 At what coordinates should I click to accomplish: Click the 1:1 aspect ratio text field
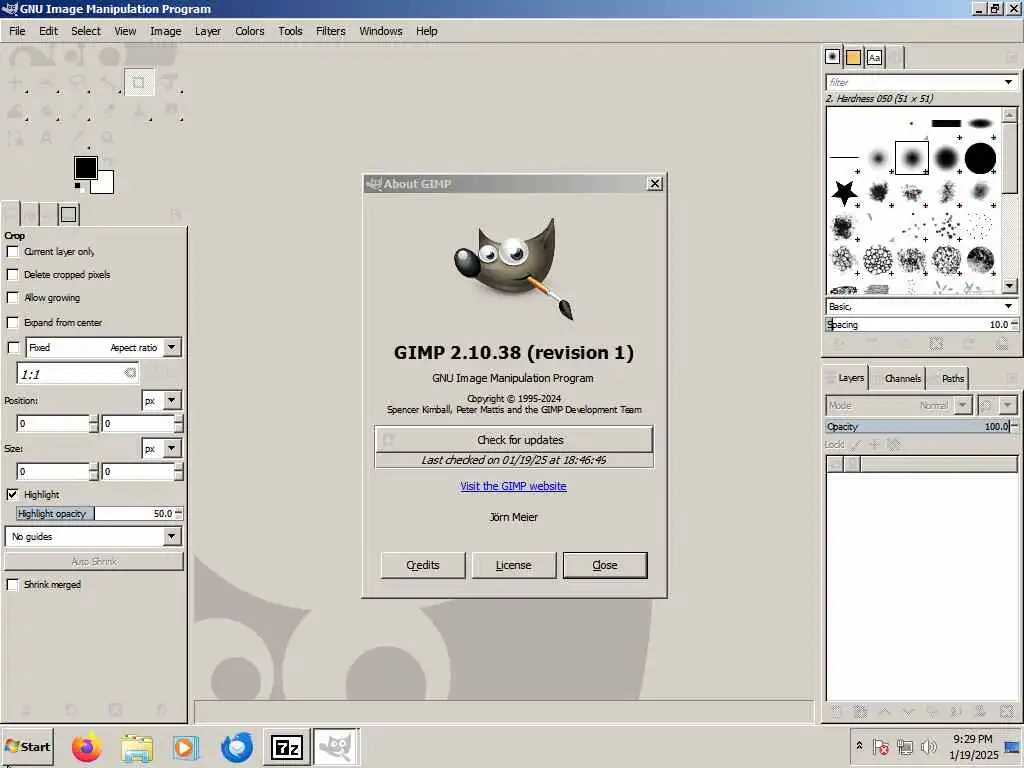pyautogui.click(x=69, y=374)
